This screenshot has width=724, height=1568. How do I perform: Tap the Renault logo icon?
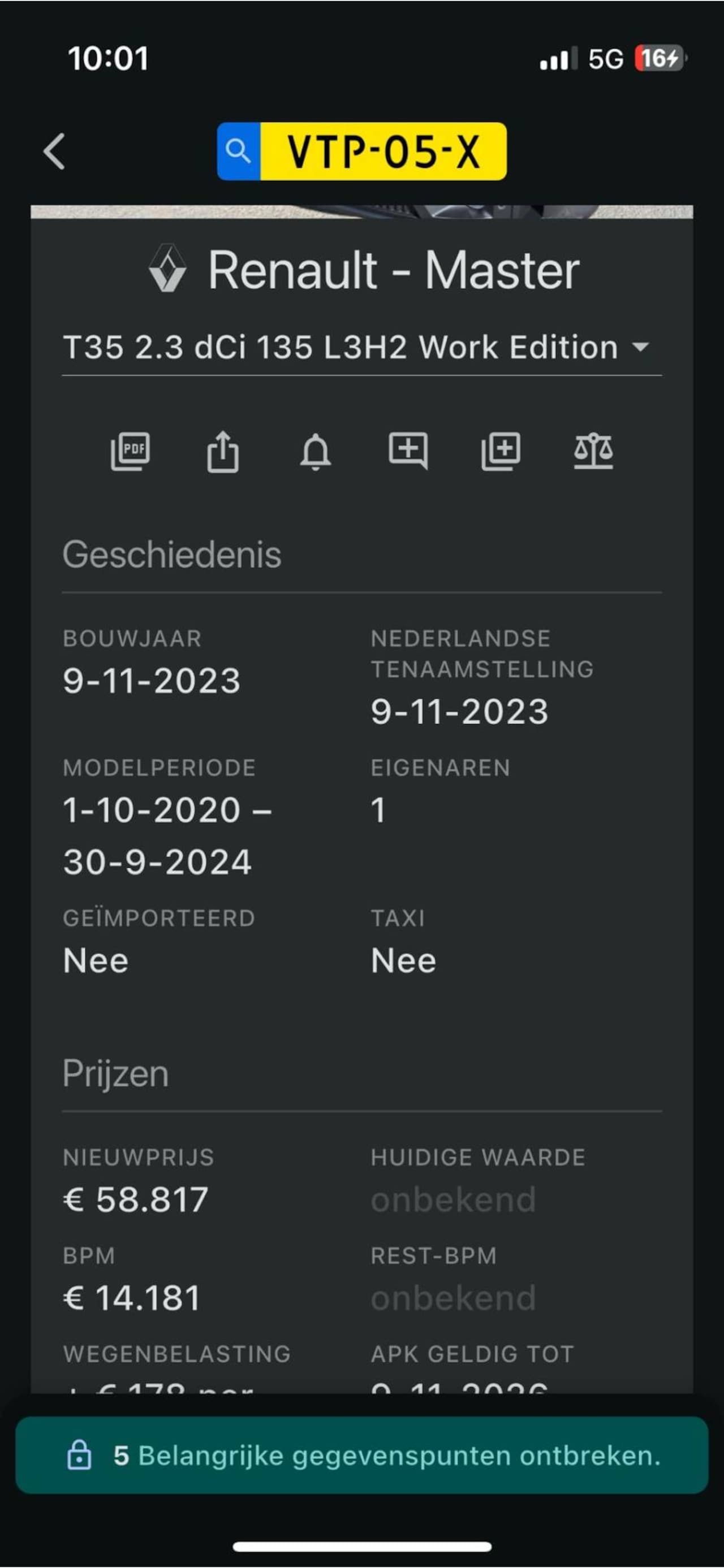pyautogui.click(x=167, y=268)
